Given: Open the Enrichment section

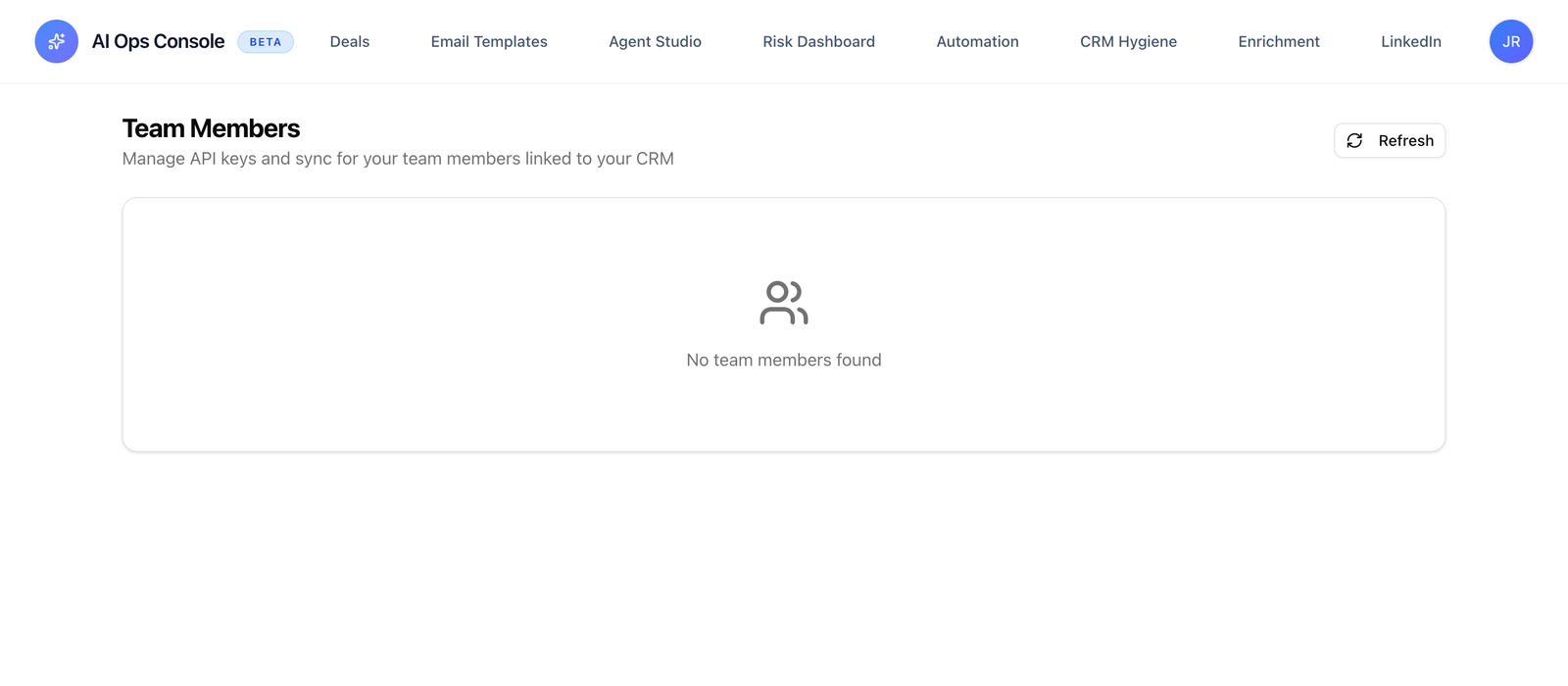Looking at the screenshot, I should tap(1279, 41).
